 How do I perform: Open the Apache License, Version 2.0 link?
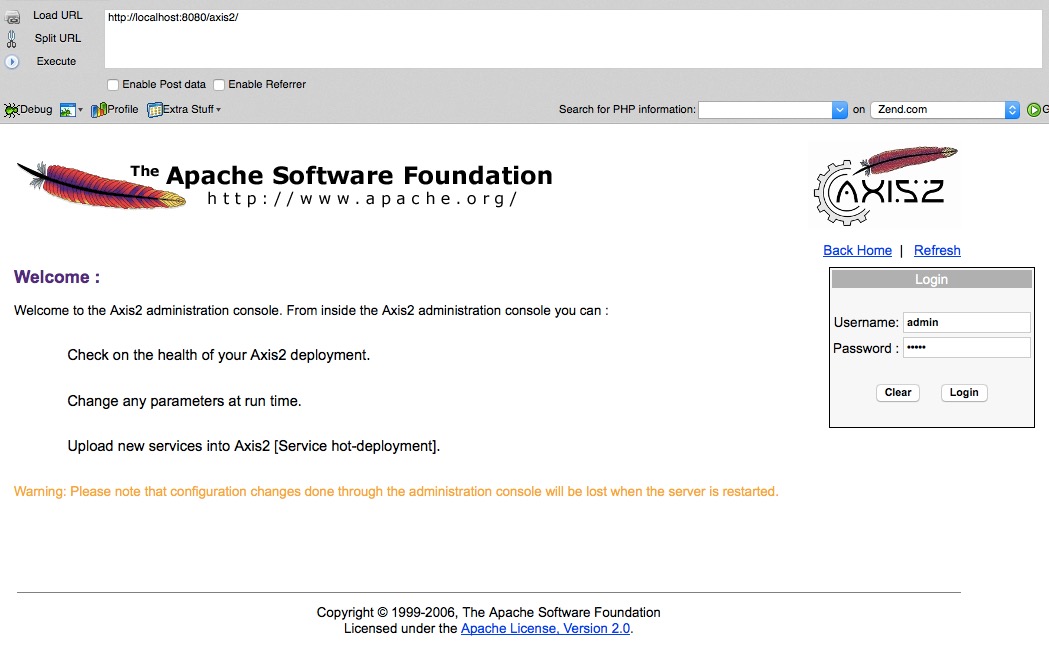(x=545, y=629)
